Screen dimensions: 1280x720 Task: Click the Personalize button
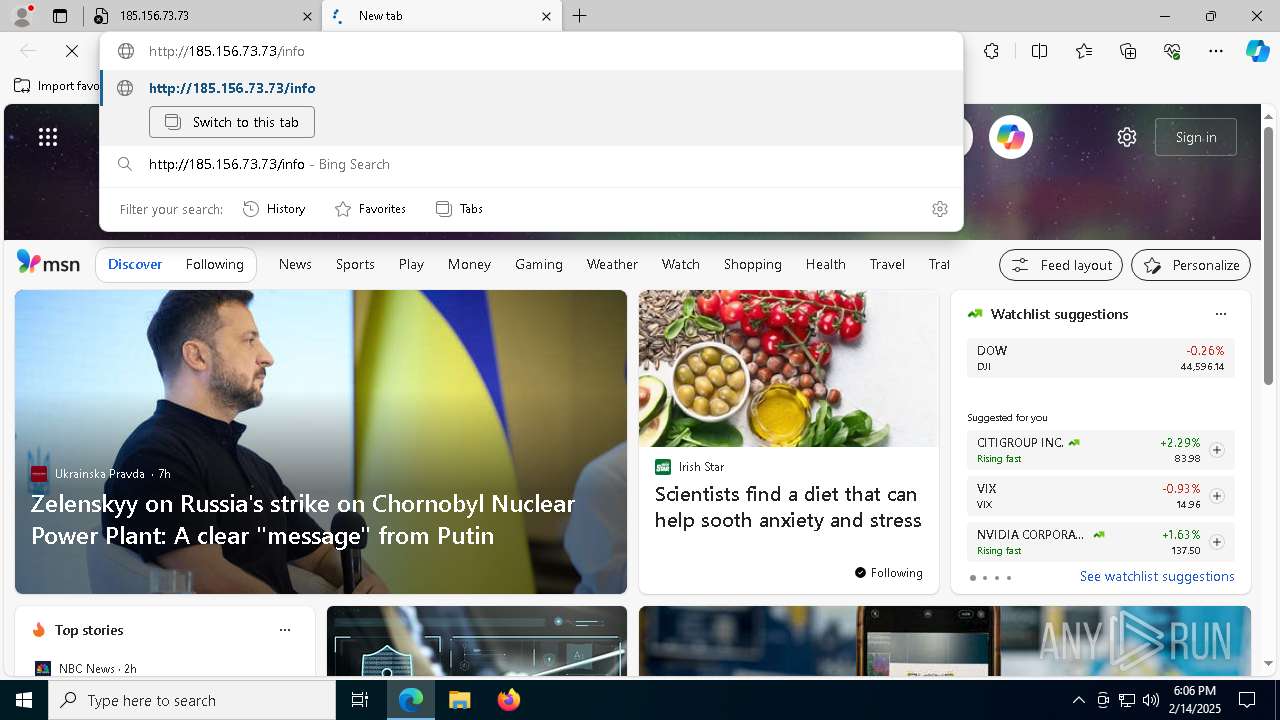point(1191,265)
